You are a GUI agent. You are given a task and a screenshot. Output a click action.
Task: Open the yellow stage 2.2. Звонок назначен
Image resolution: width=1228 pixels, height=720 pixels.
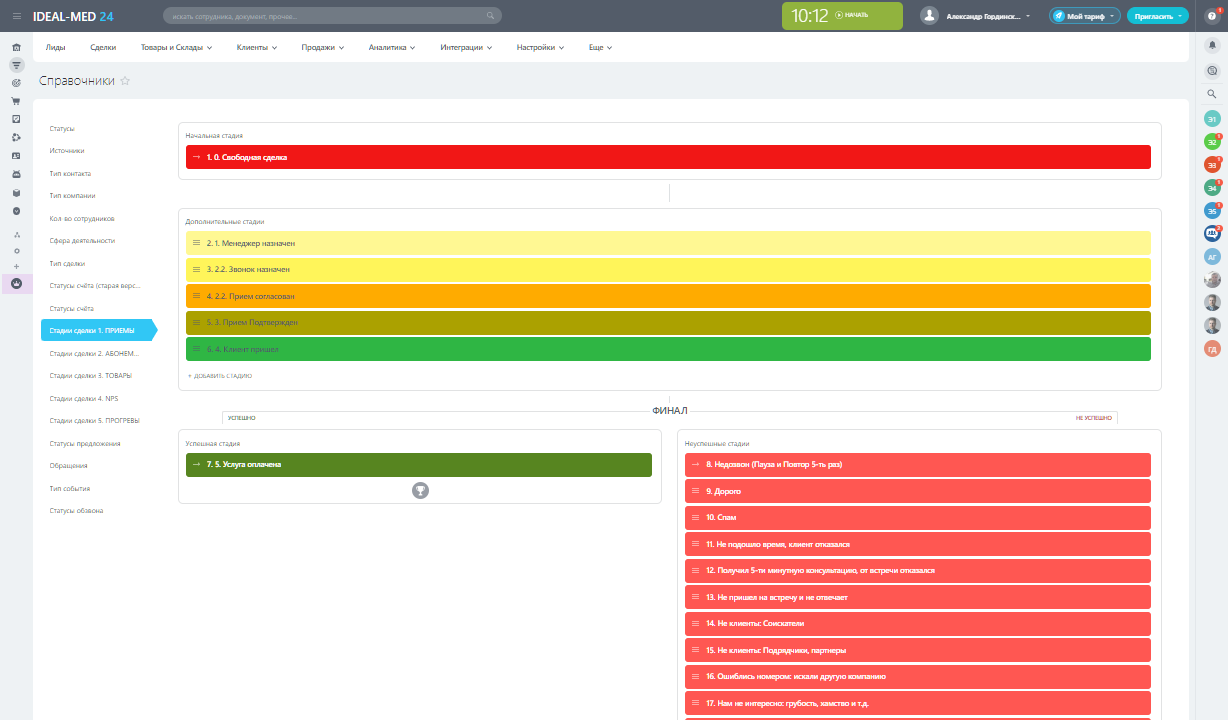(668, 270)
